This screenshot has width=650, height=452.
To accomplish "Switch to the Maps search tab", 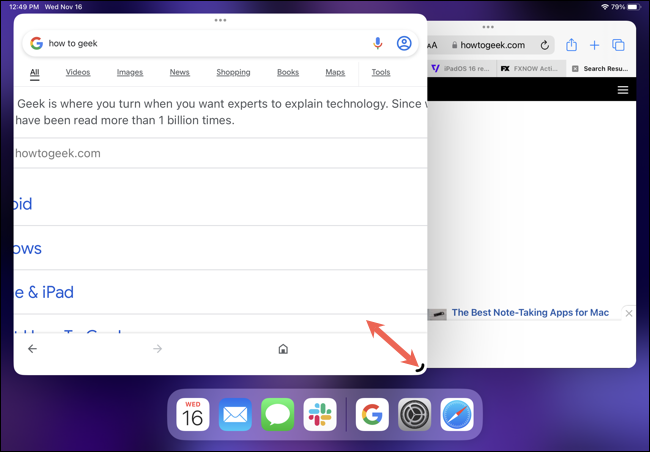I will pos(335,72).
